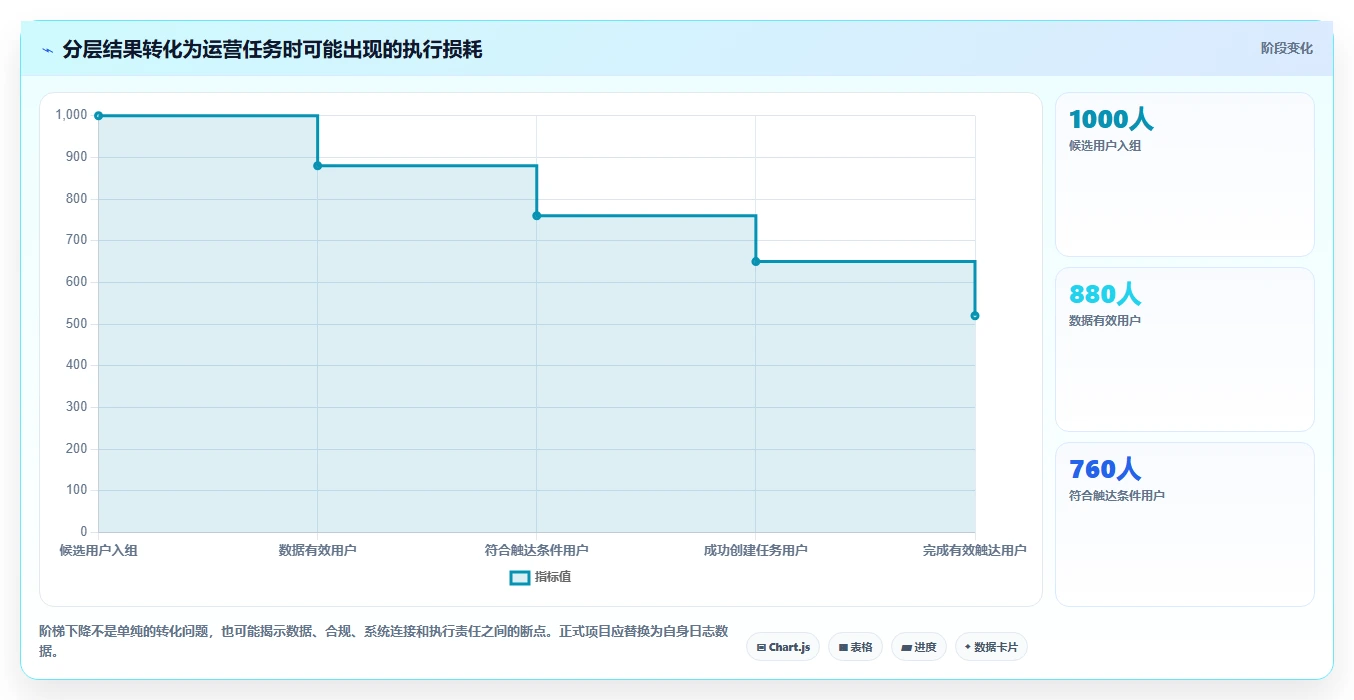Click the y-axis value 1,000
Viewport: 1354px width, 700px height.
coord(71,115)
